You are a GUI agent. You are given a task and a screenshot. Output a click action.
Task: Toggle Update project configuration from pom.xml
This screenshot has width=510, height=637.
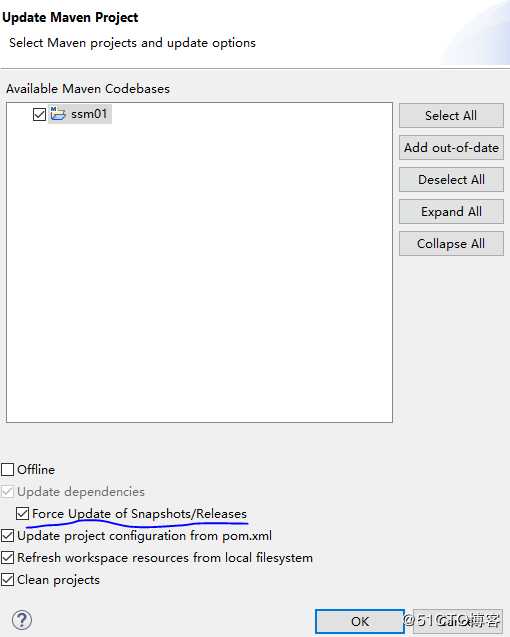point(8,536)
